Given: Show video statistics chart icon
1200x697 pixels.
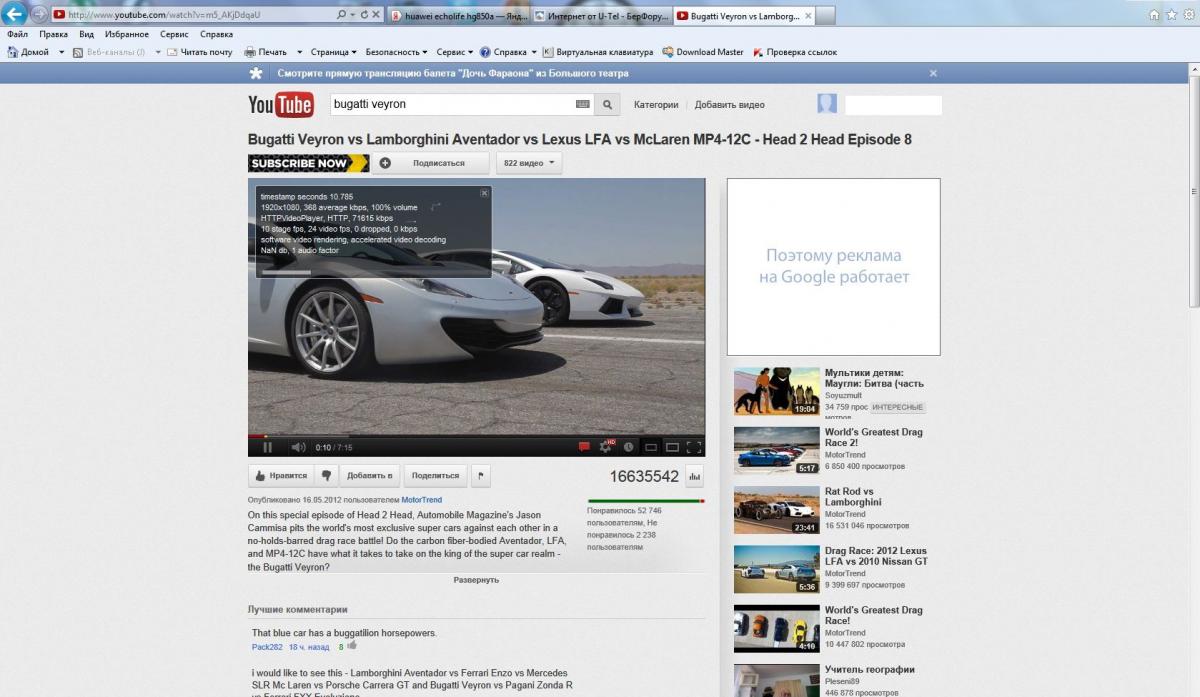Looking at the screenshot, I should (695, 476).
